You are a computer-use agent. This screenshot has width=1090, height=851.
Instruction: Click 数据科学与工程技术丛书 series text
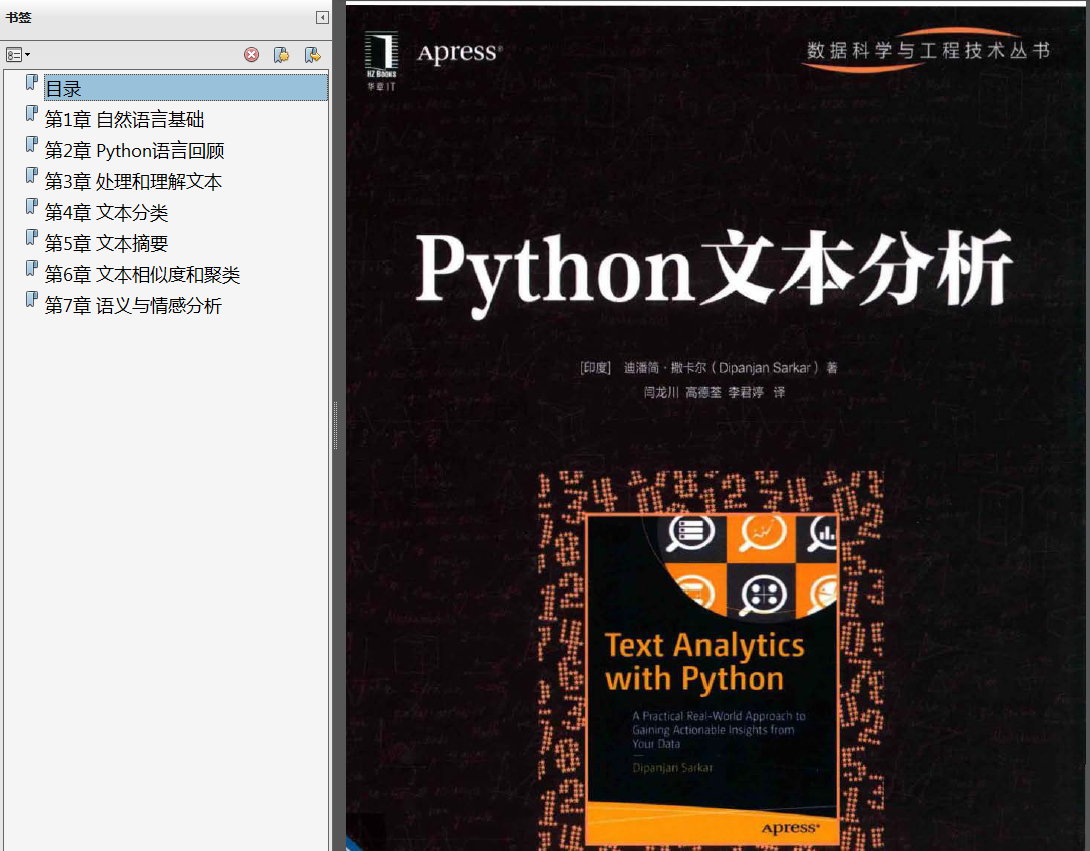[x=928, y=51]
